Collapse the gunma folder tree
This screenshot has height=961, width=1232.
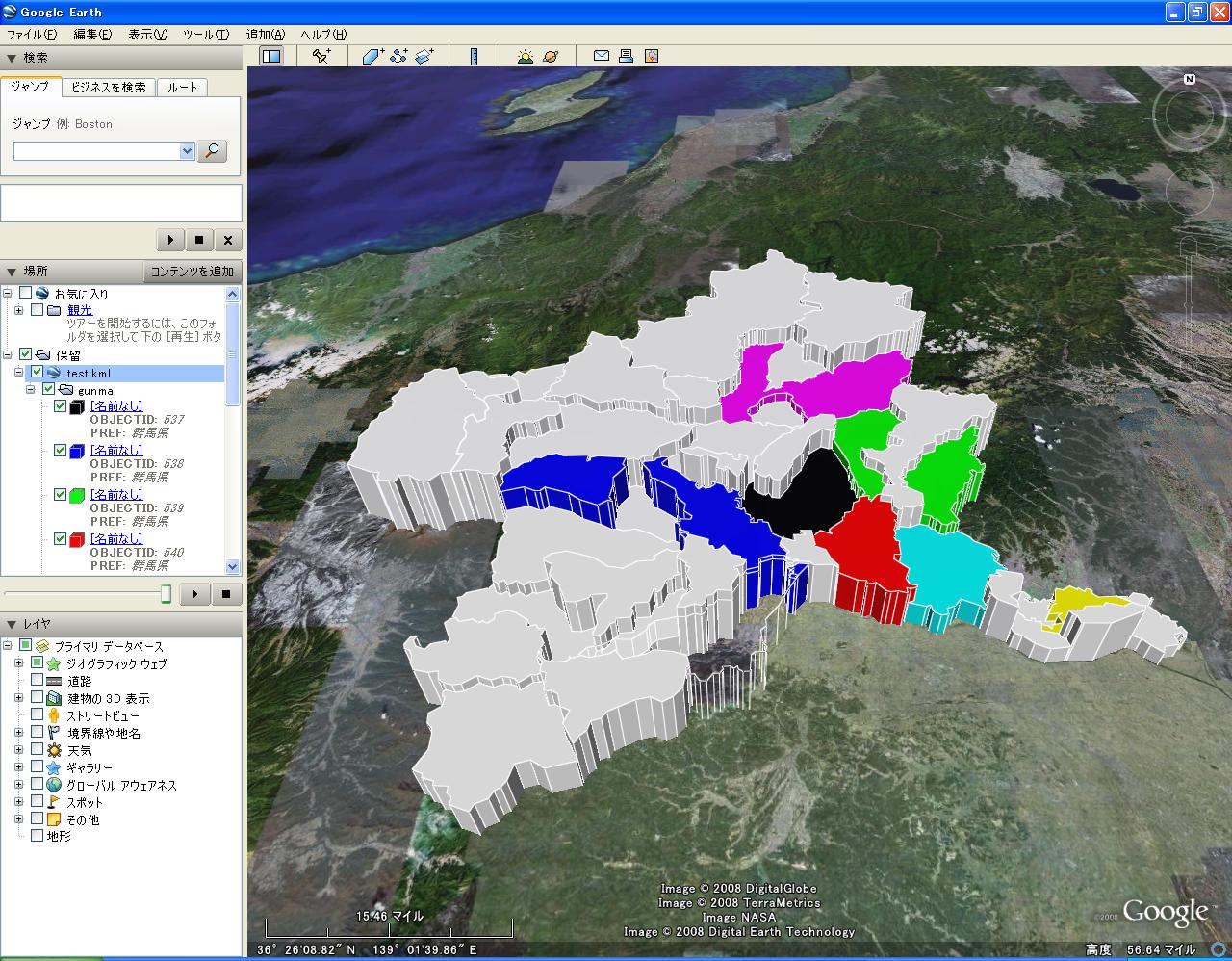(x=30, y=390)
